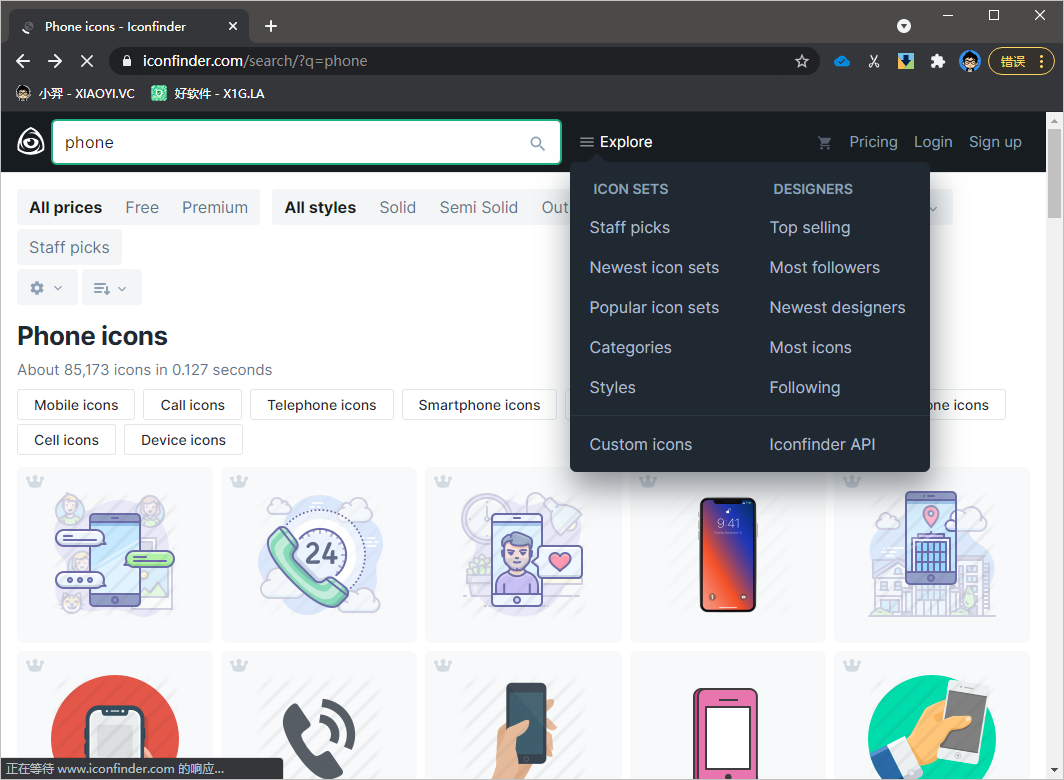
Task: Open the ringing handset icon thumbnail
Action: point(319,716)
